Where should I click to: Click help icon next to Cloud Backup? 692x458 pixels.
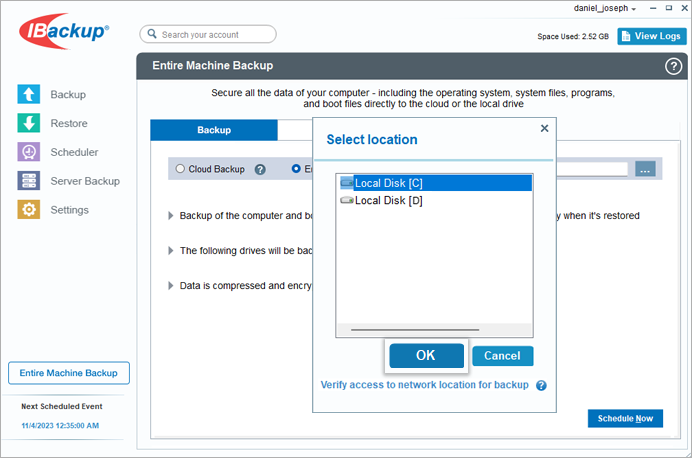click(260, 169)
